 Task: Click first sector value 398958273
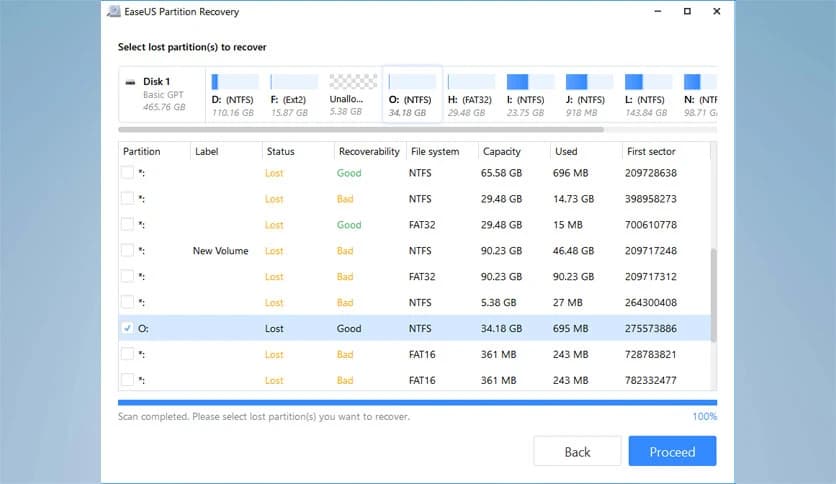(x=650, y=199)
